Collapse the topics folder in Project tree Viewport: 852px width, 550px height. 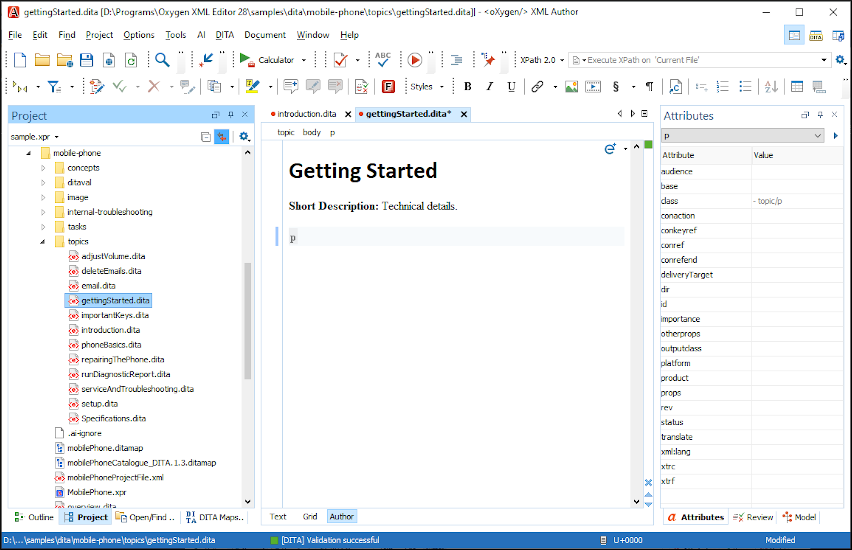pyautogui.click(x=44, y=241)
